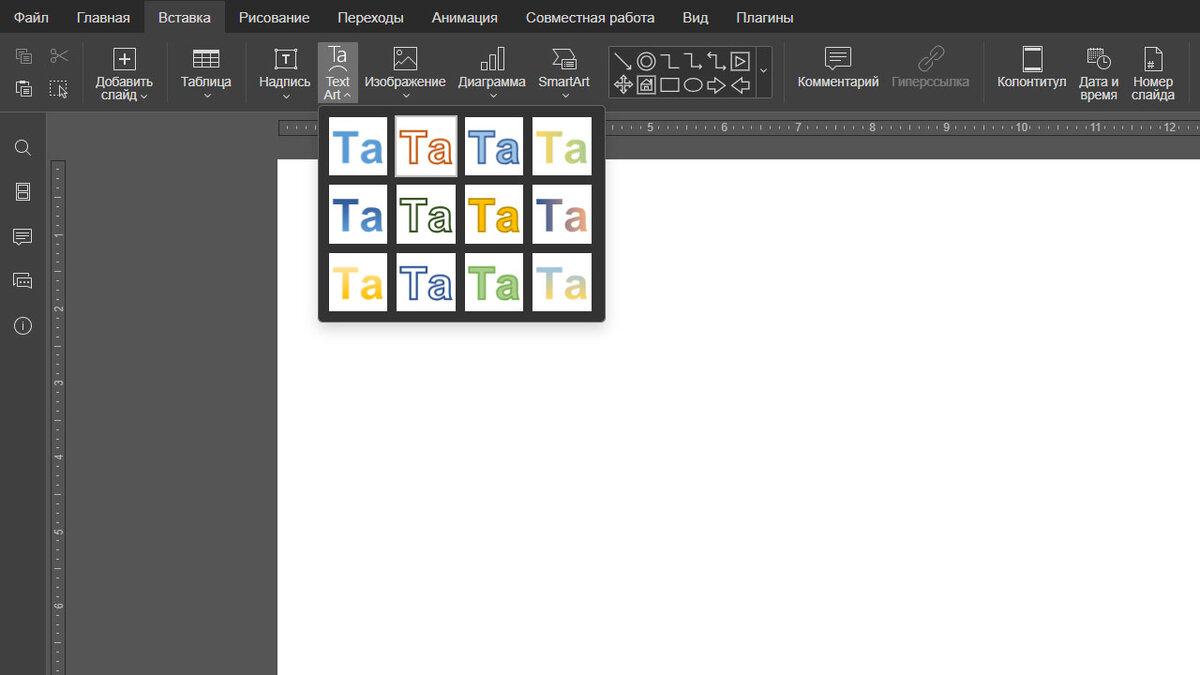
Task: Select the double-arrow elbow connector shape
Action: click(717, 62)
